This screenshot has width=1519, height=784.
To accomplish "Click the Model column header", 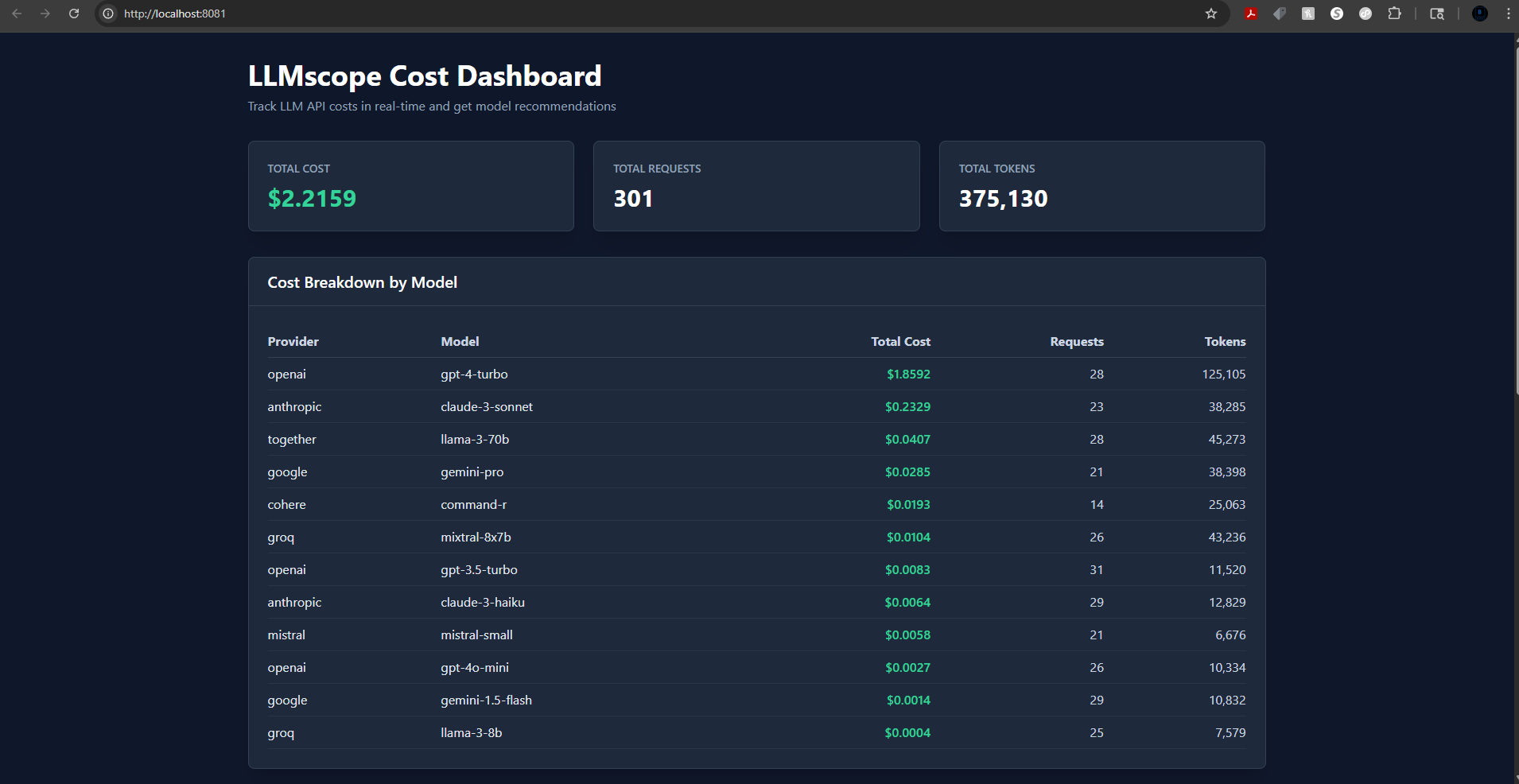I will [460, 341].
